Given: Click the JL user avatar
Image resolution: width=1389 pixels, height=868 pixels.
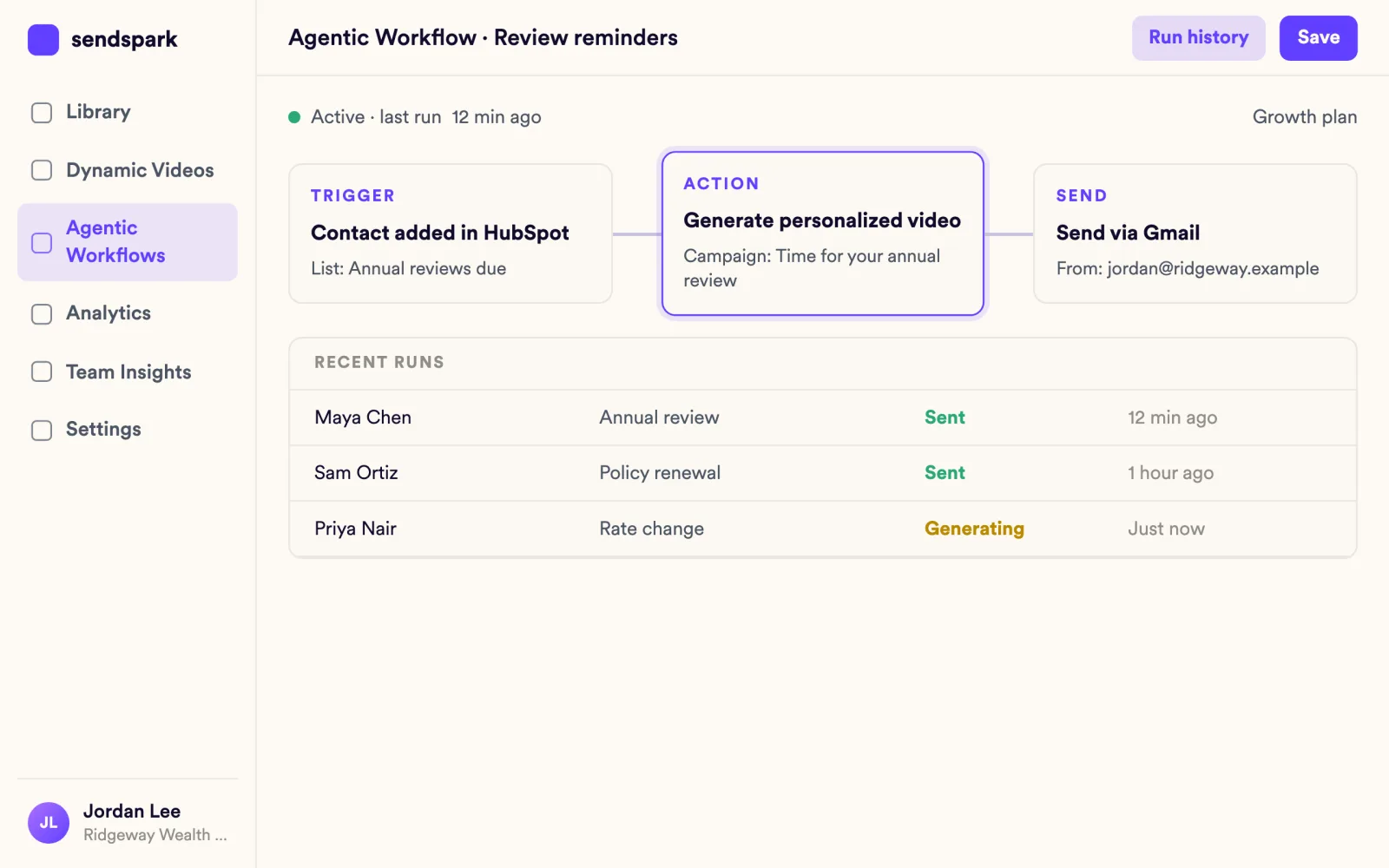Looking at the screenshot, I should pyautogui.click(x=49, y=823).
